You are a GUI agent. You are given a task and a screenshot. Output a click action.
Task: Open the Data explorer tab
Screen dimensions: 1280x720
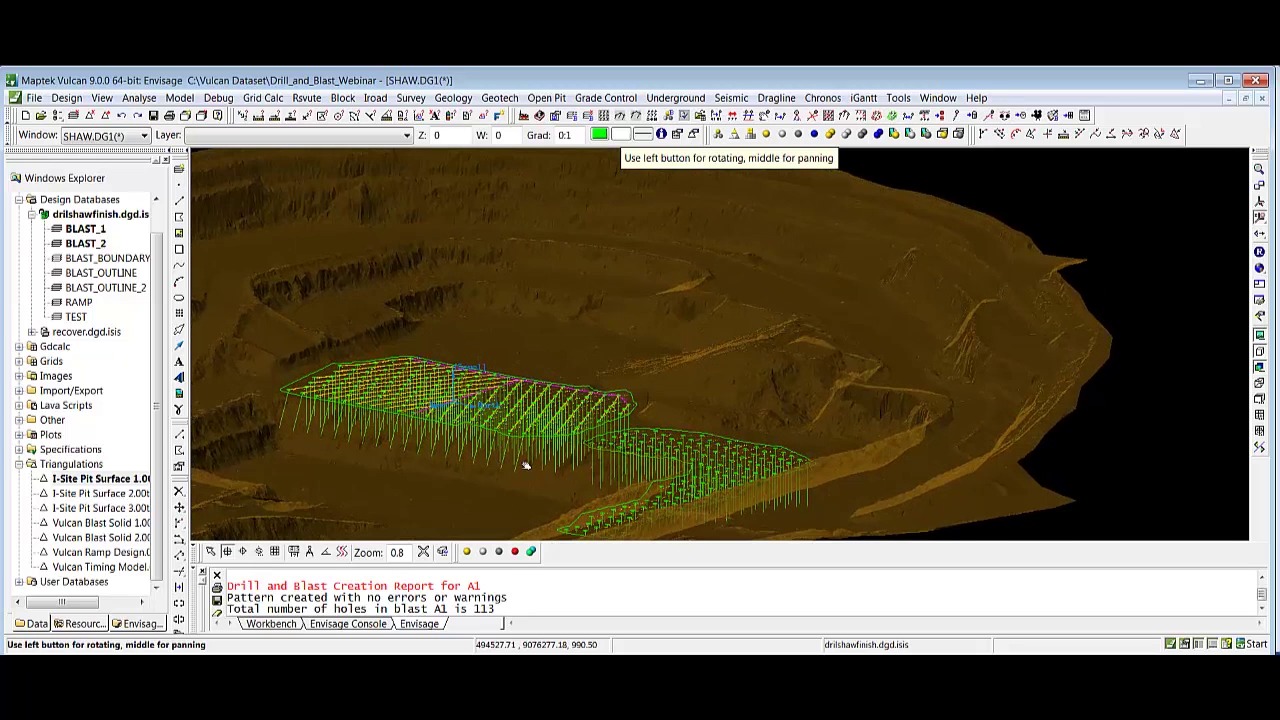(31, 624)
